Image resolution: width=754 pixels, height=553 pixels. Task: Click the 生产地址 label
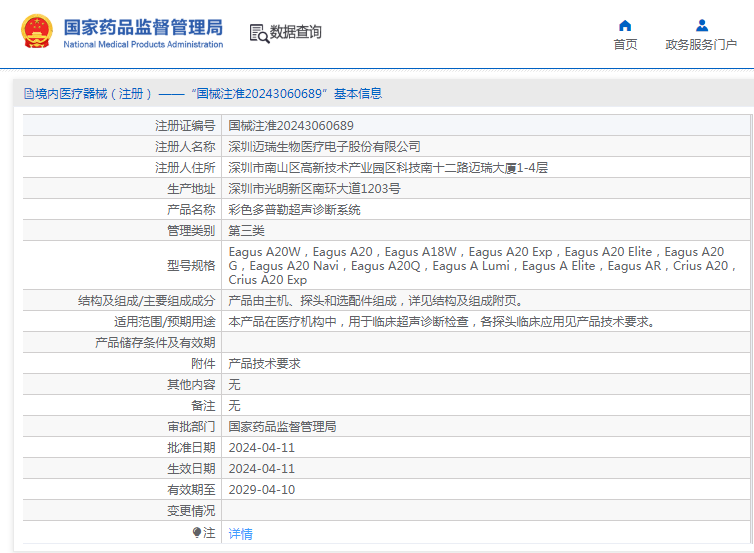(191, 189)
